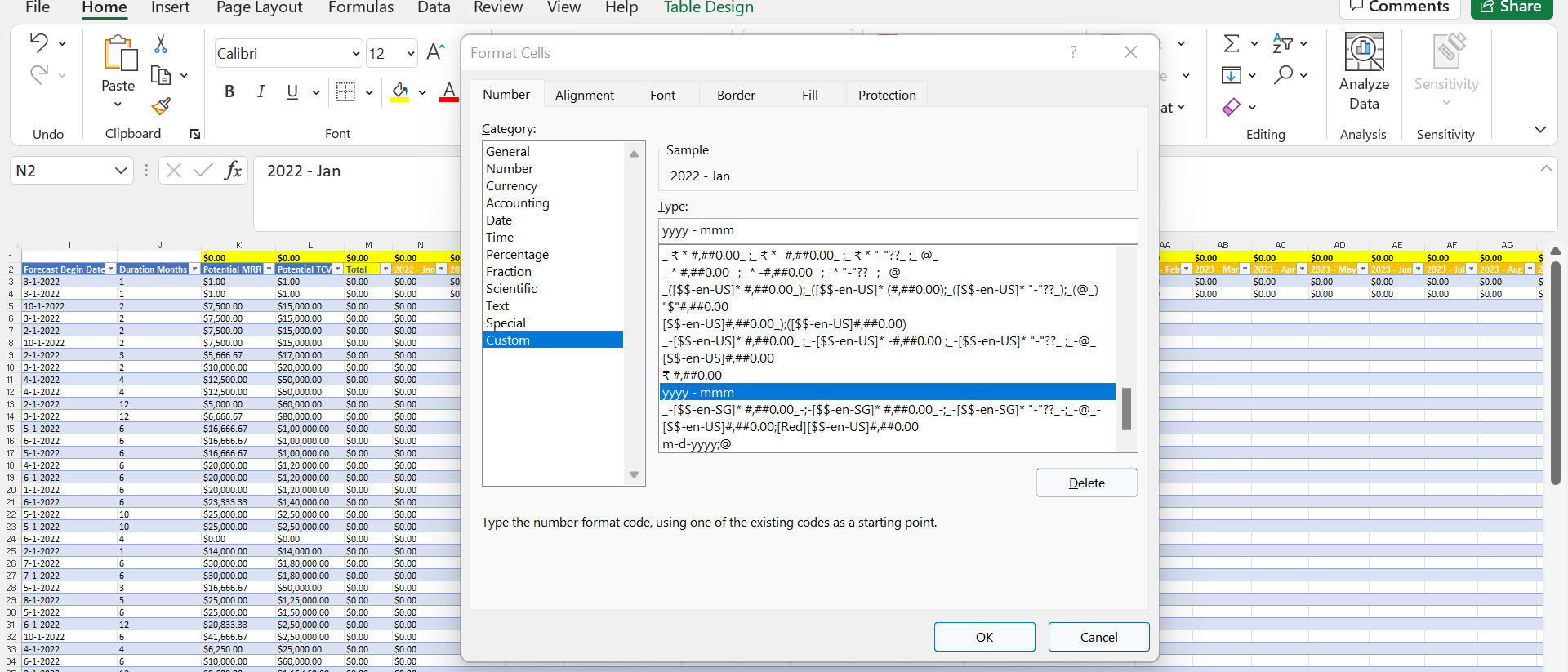Open Clipboard pane launcher icon

pos(195,134)
